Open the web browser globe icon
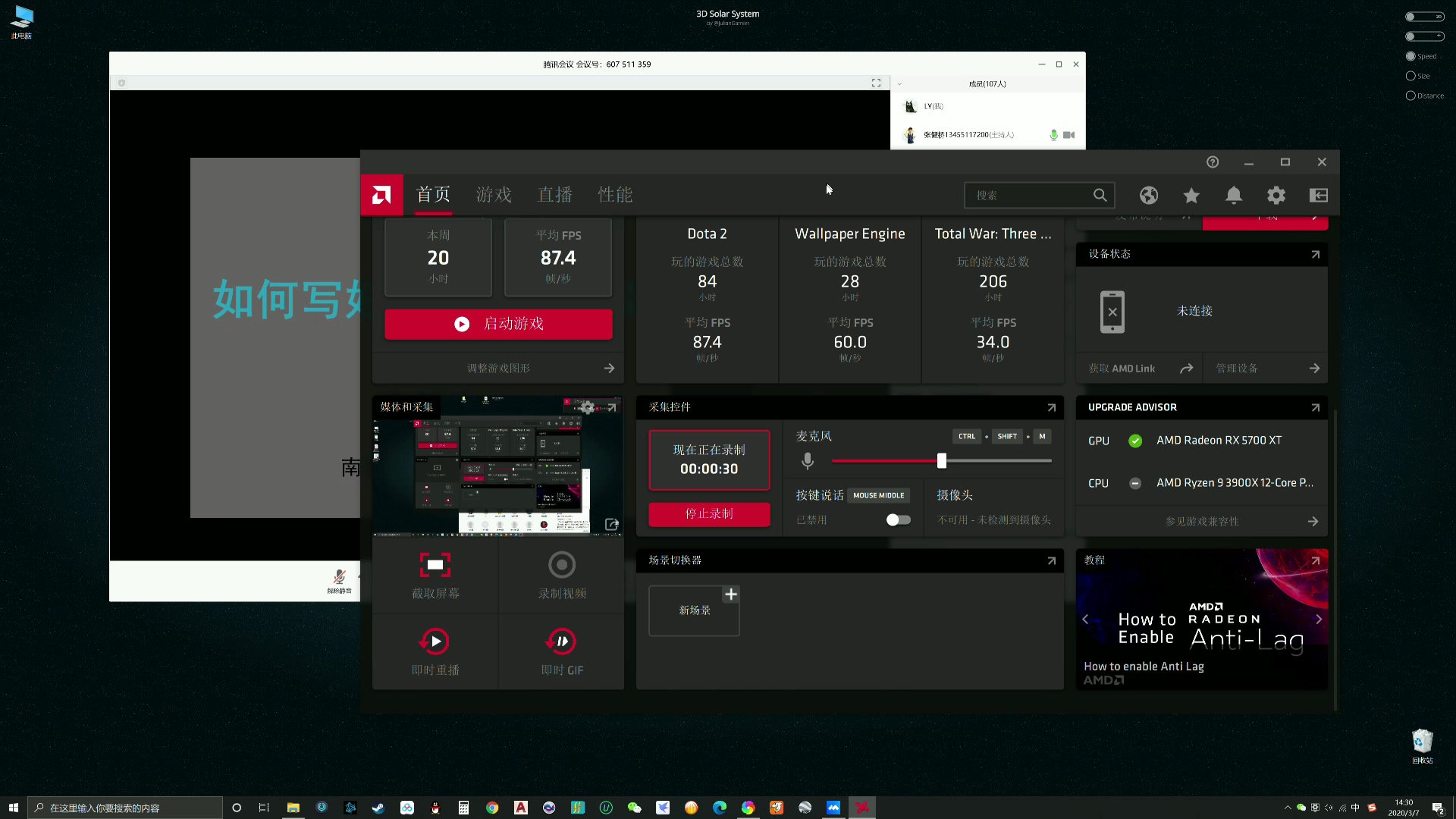 coord(1149,195)
